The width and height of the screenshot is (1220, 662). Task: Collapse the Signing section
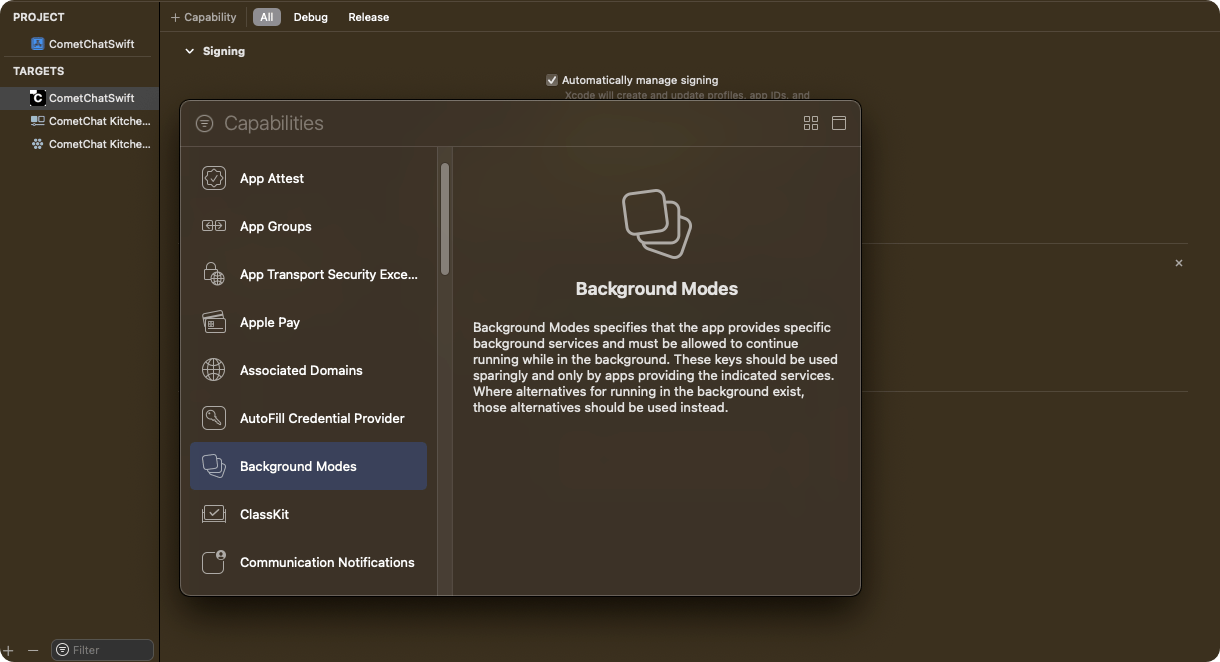coord(189,51)
